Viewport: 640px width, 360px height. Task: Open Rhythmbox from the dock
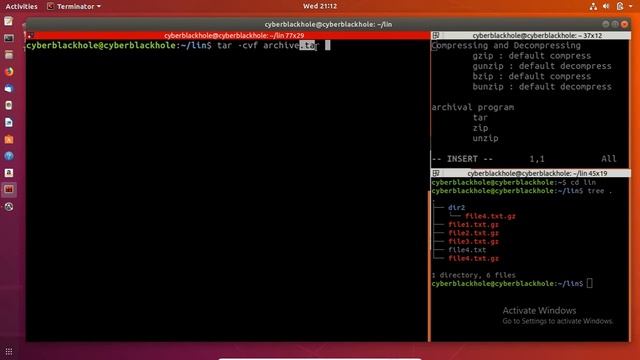[x=9, y=105]
